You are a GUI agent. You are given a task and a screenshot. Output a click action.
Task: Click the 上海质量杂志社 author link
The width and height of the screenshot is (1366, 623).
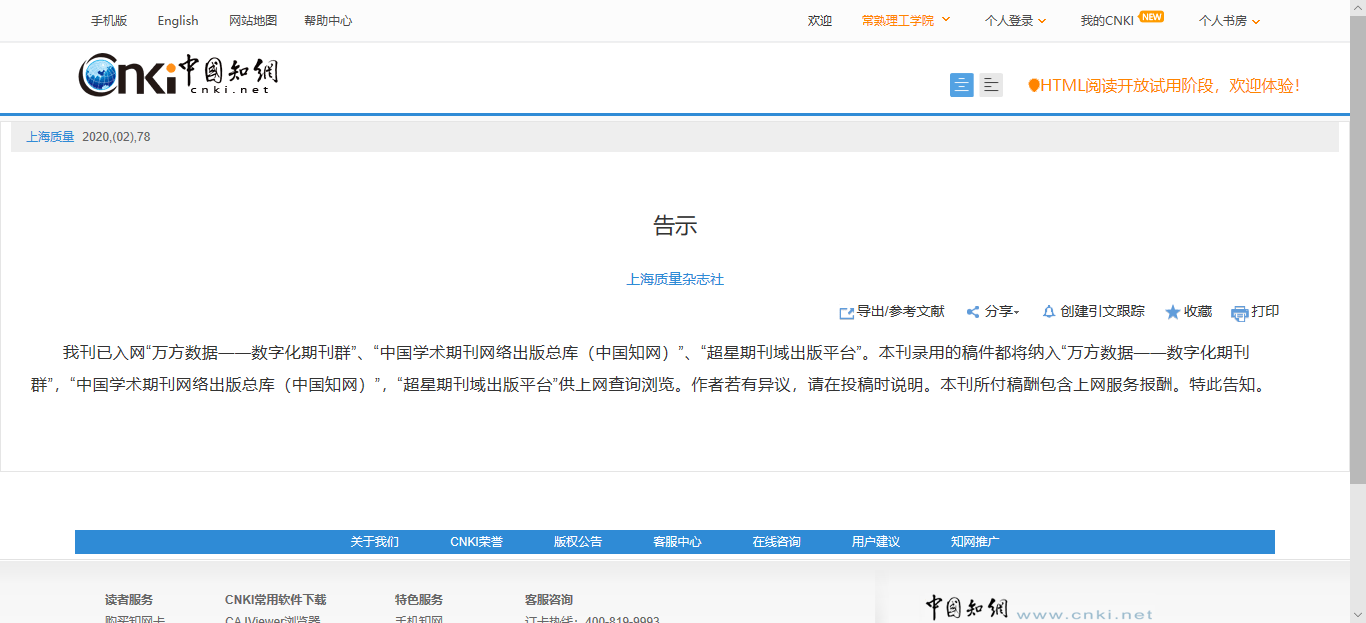(x=675, y=280)
